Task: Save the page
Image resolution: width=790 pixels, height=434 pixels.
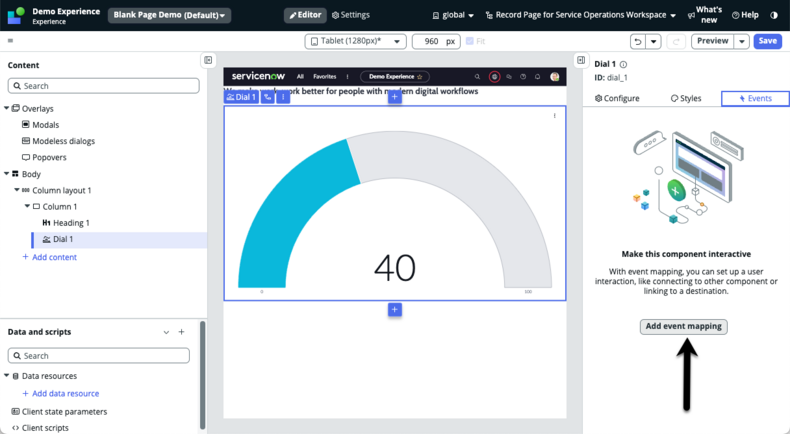Action: pos(767,41)
